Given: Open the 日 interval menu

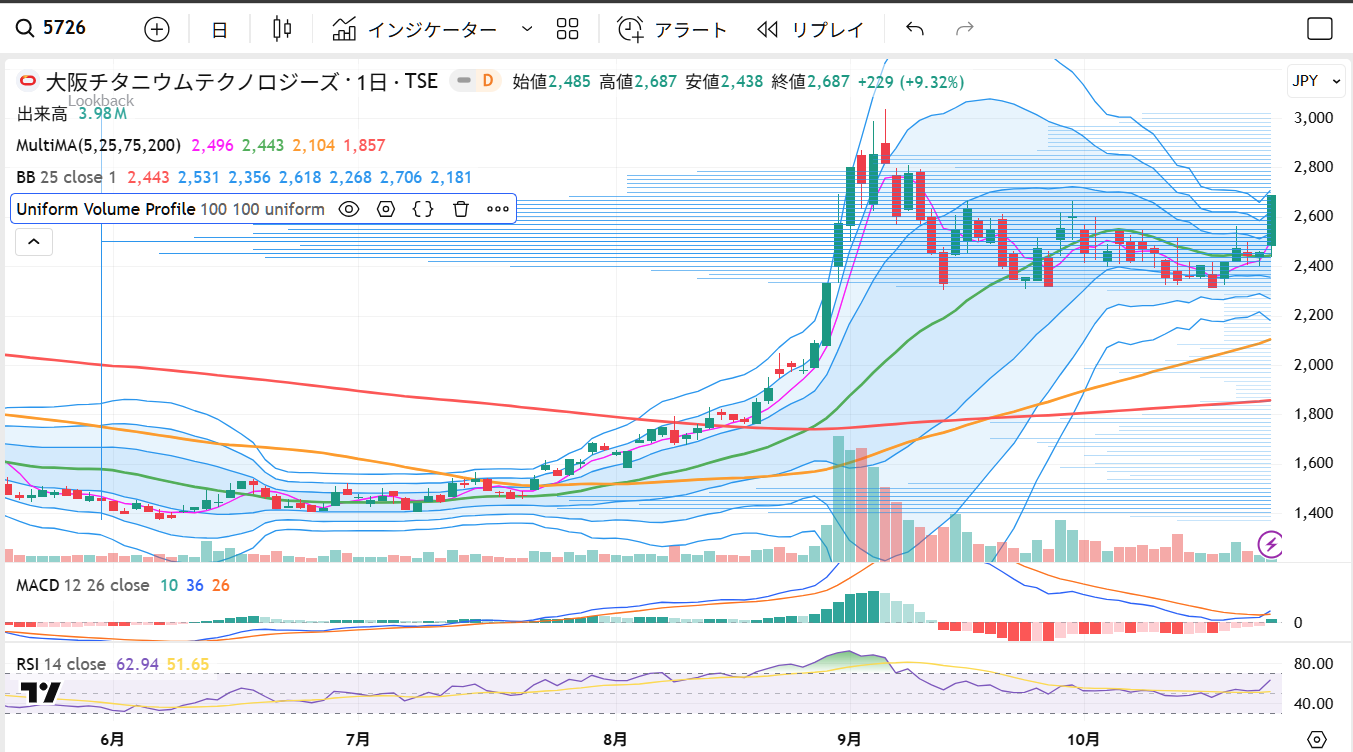Looking at the screenshot, I should 219,29.
